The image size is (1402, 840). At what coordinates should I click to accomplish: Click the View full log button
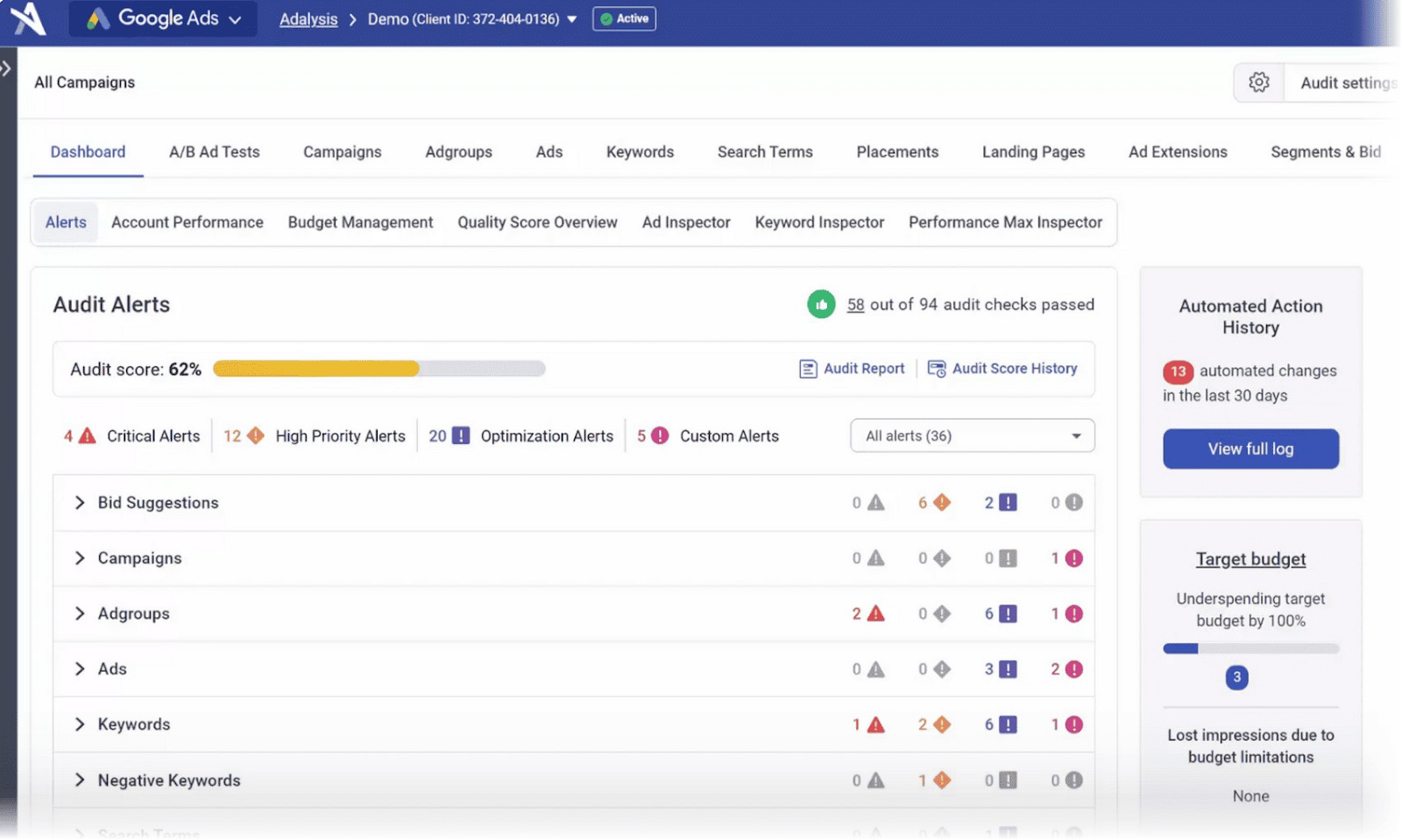tap(1250, 448)
